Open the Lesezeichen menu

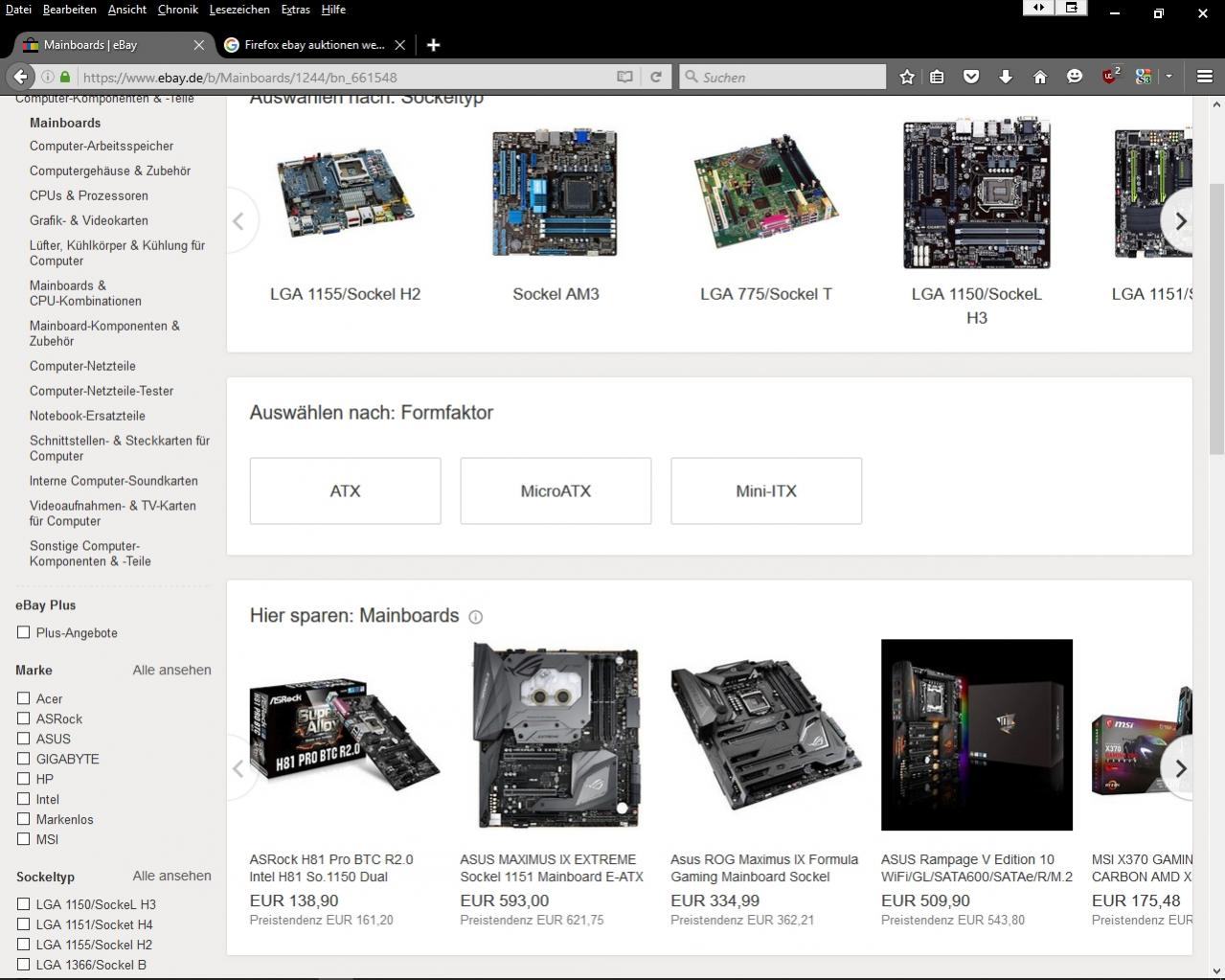(x=239, y=10)
